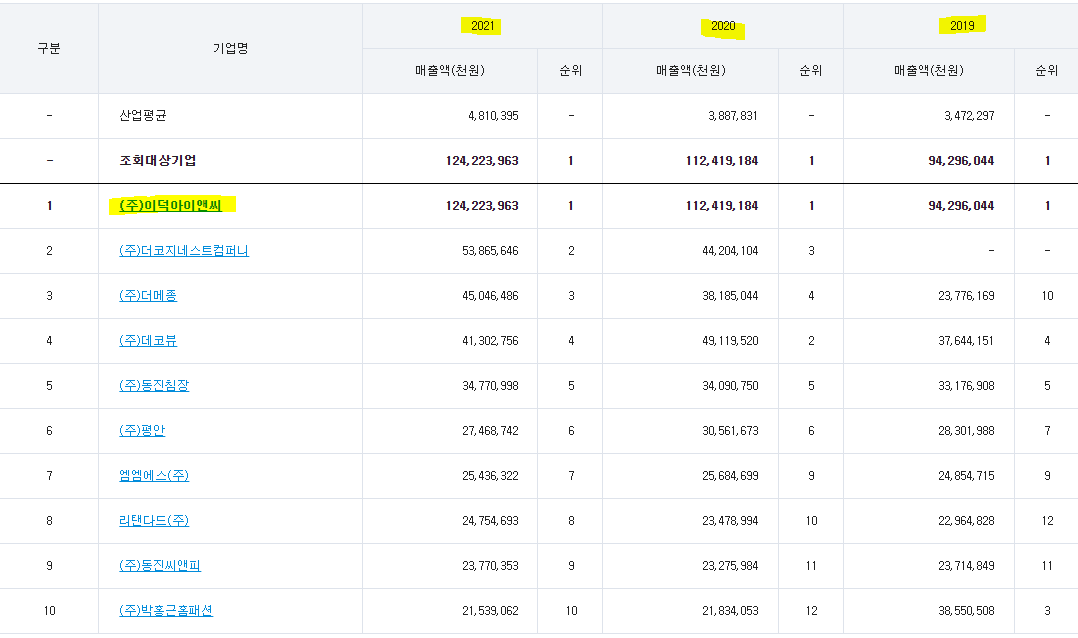Open the 엠엠에스(주) company link
The width and height of the screenshot is (1078, 638).
click(x=154, y=476)
